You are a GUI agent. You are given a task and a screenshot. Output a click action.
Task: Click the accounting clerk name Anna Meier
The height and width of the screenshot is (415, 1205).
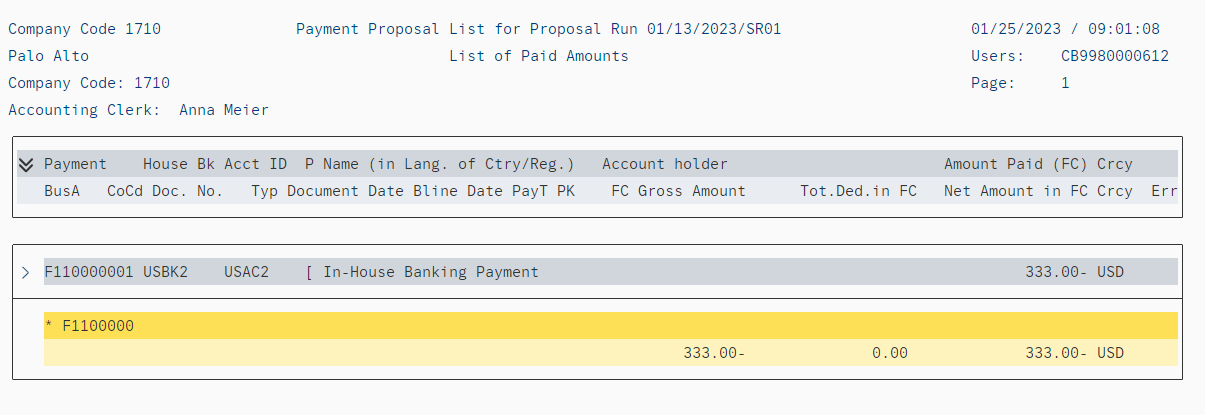[224, 110]
